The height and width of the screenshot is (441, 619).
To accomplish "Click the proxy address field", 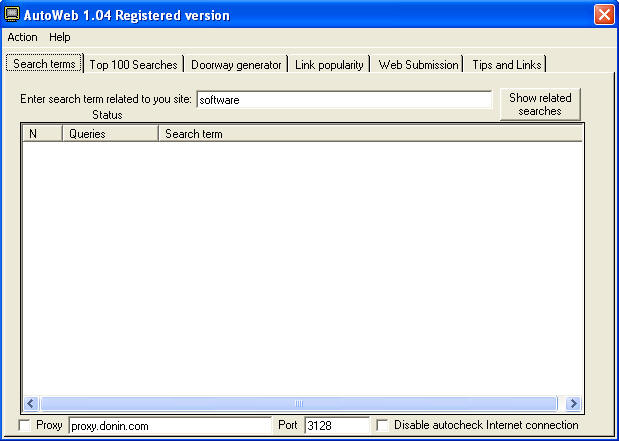I will point(169,426).
